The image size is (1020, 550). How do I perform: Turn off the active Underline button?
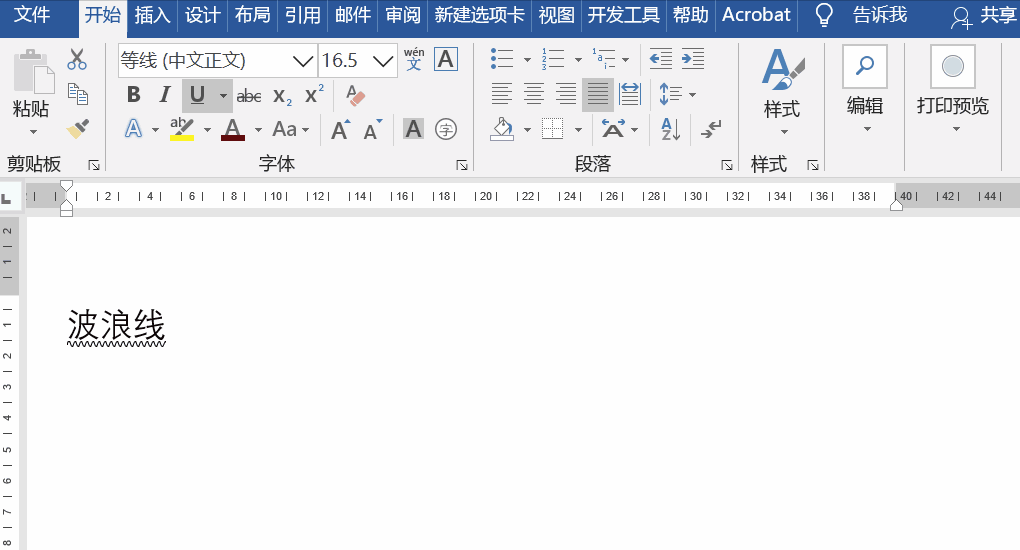197,96
